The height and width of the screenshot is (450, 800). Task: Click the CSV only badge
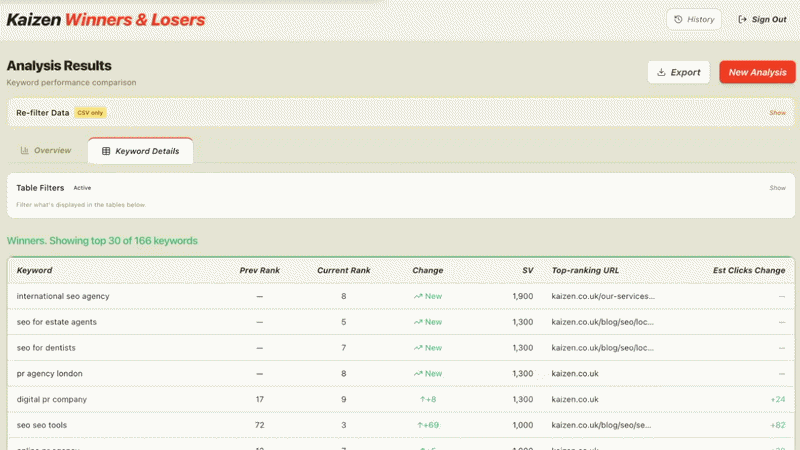click(90, 113)
